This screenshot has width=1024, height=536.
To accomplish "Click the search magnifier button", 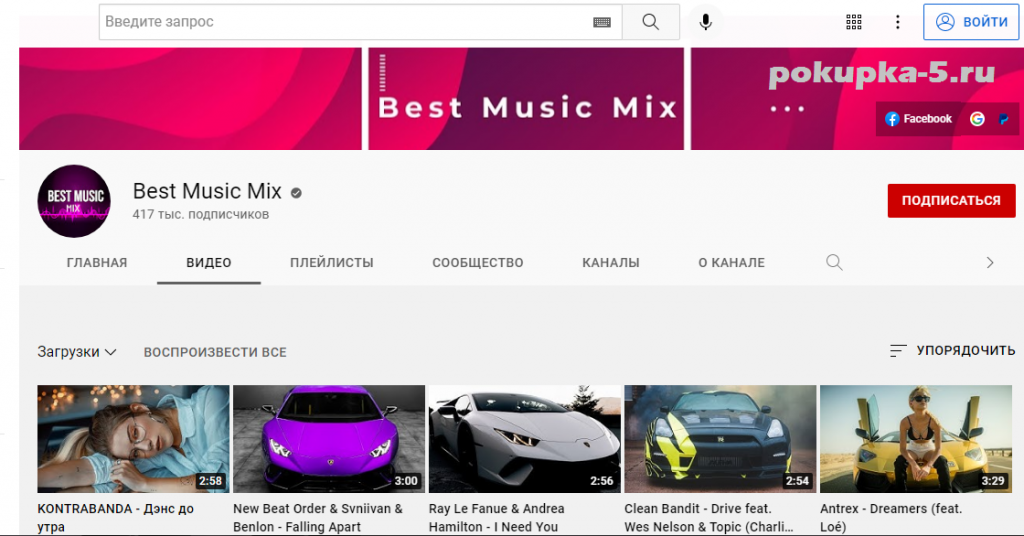I will tap(650, 22).
